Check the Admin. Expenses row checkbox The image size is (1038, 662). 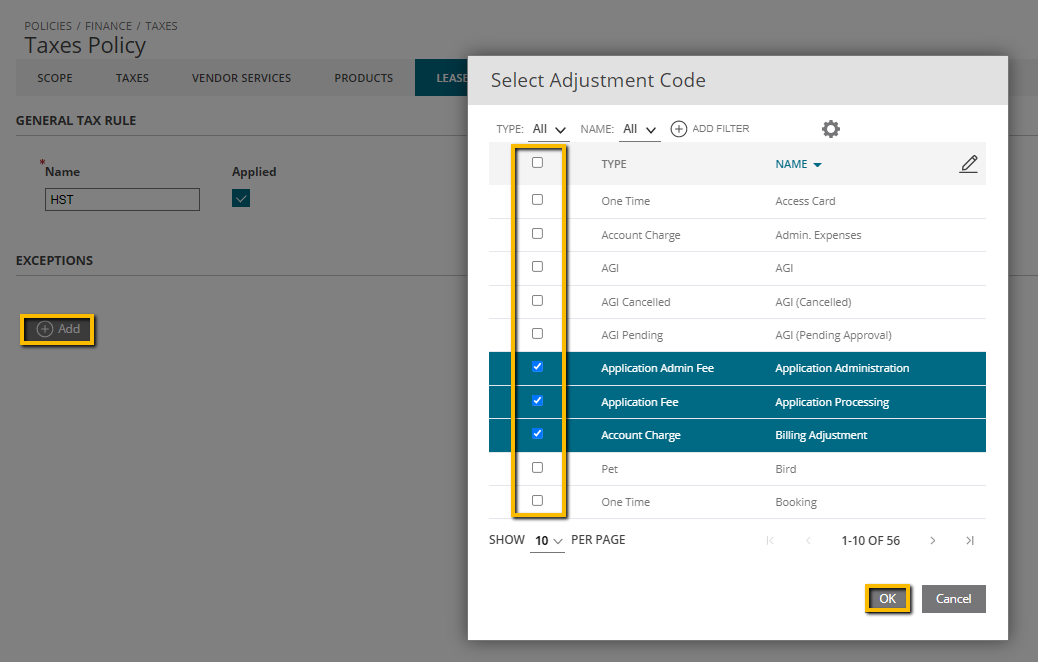(538, 234)
